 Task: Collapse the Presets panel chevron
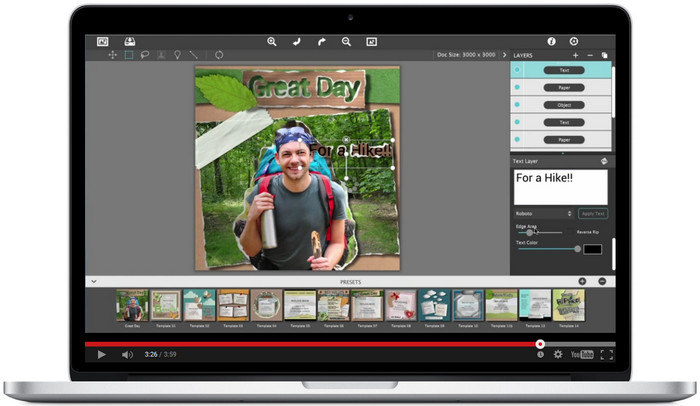tap(94, 282)
